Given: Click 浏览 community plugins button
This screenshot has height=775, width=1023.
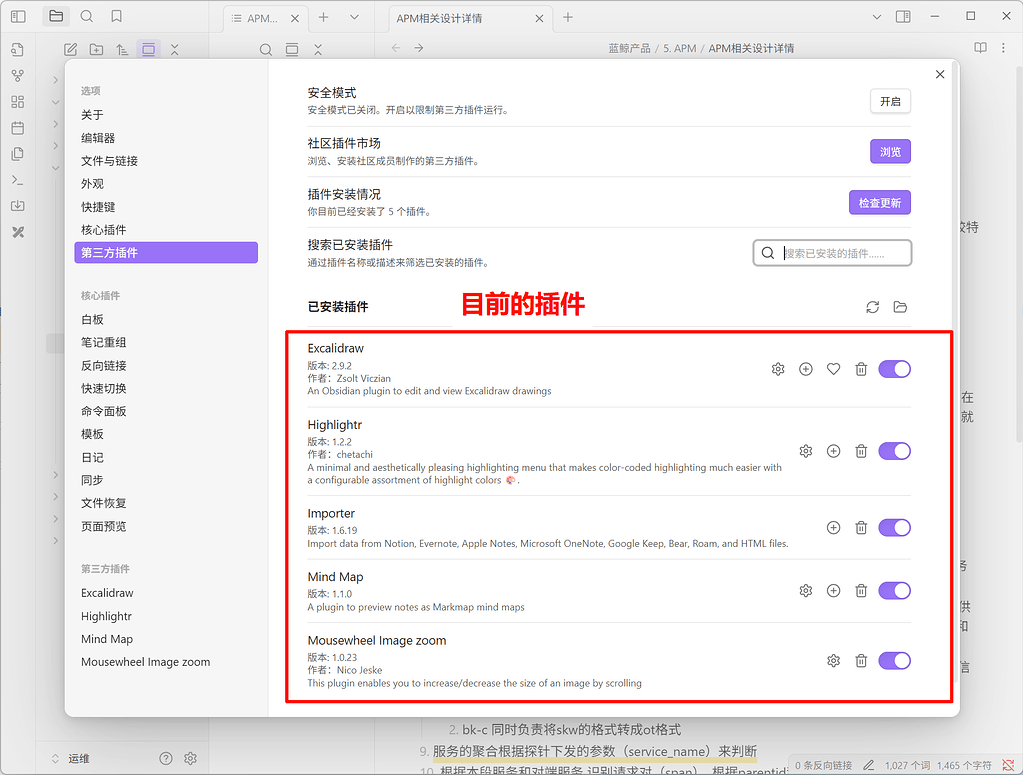Looking at the screenshot, I should pos(890,151).
